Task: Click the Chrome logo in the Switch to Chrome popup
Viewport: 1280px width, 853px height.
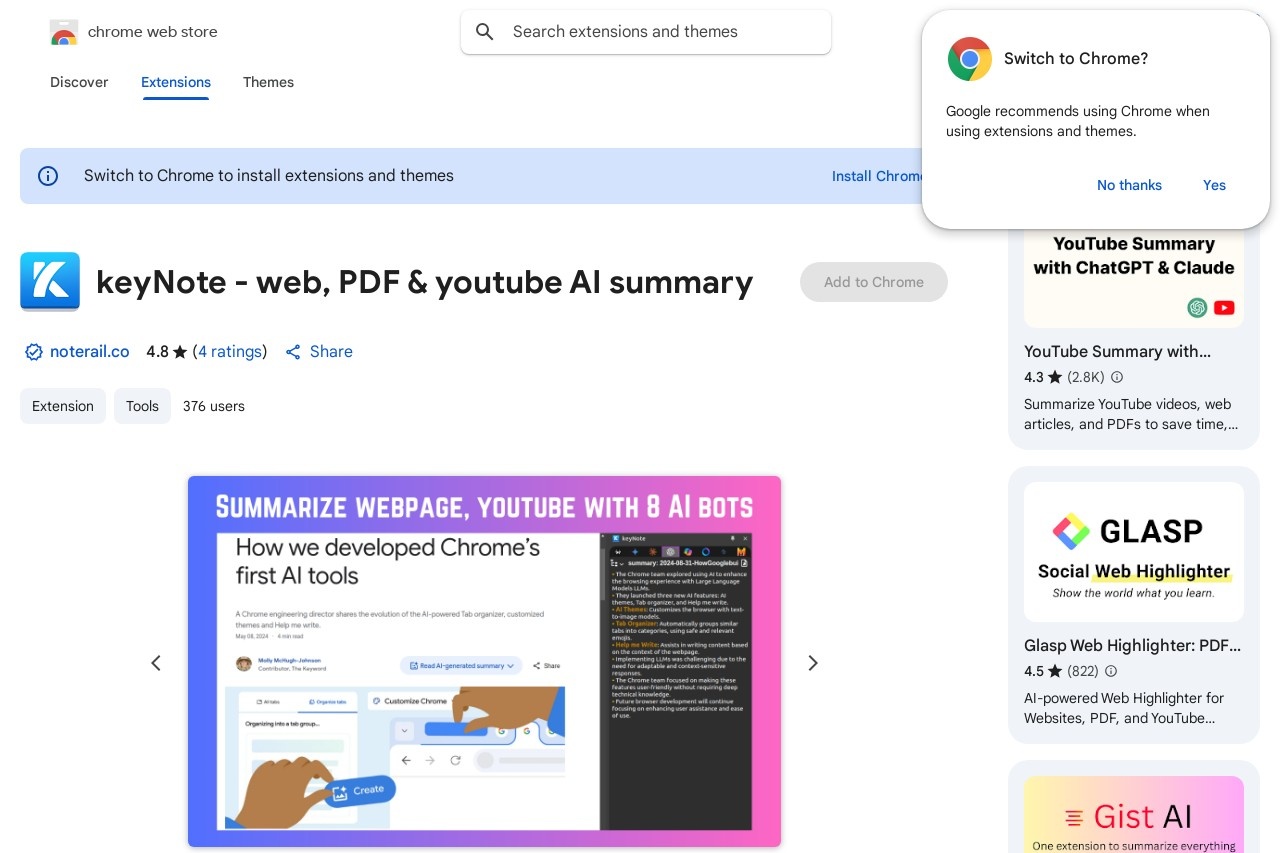Action: [970, 59]
